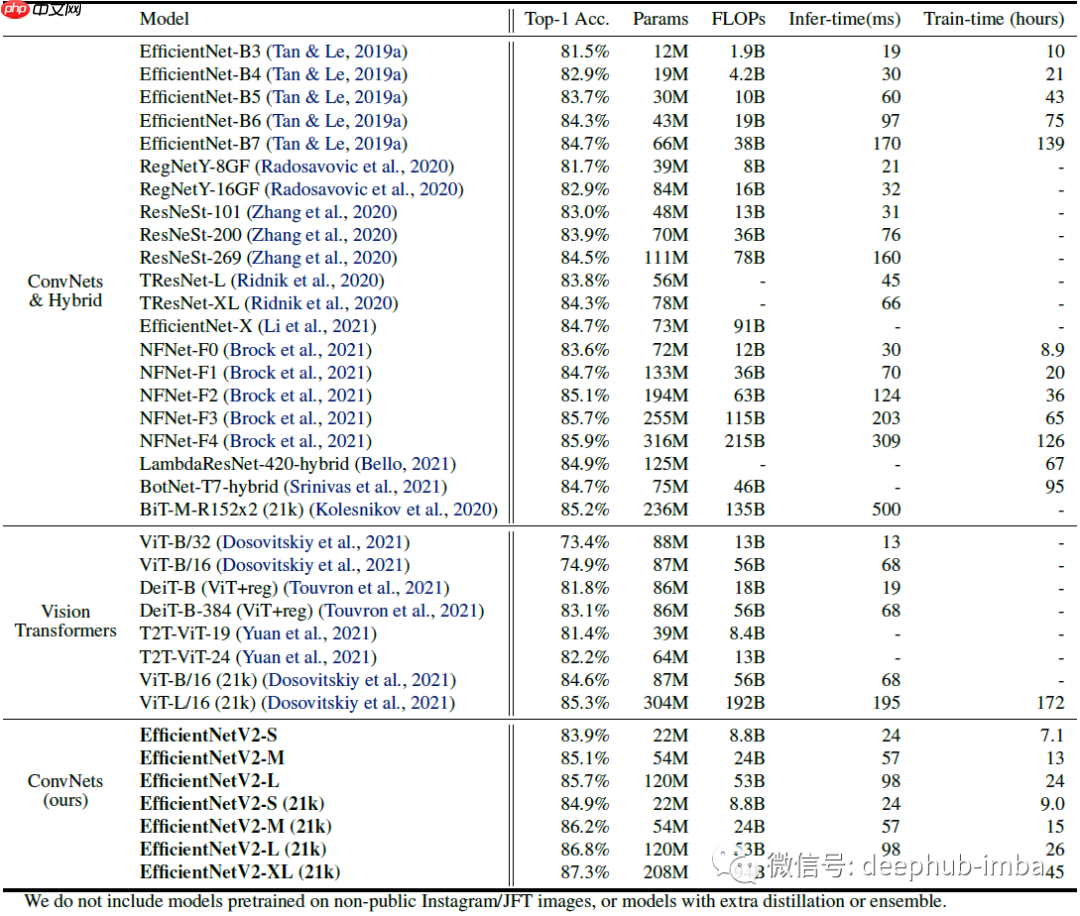Click the Vision Transformers group label
This screenshot has width=1080, height=916.
(65, 621)
